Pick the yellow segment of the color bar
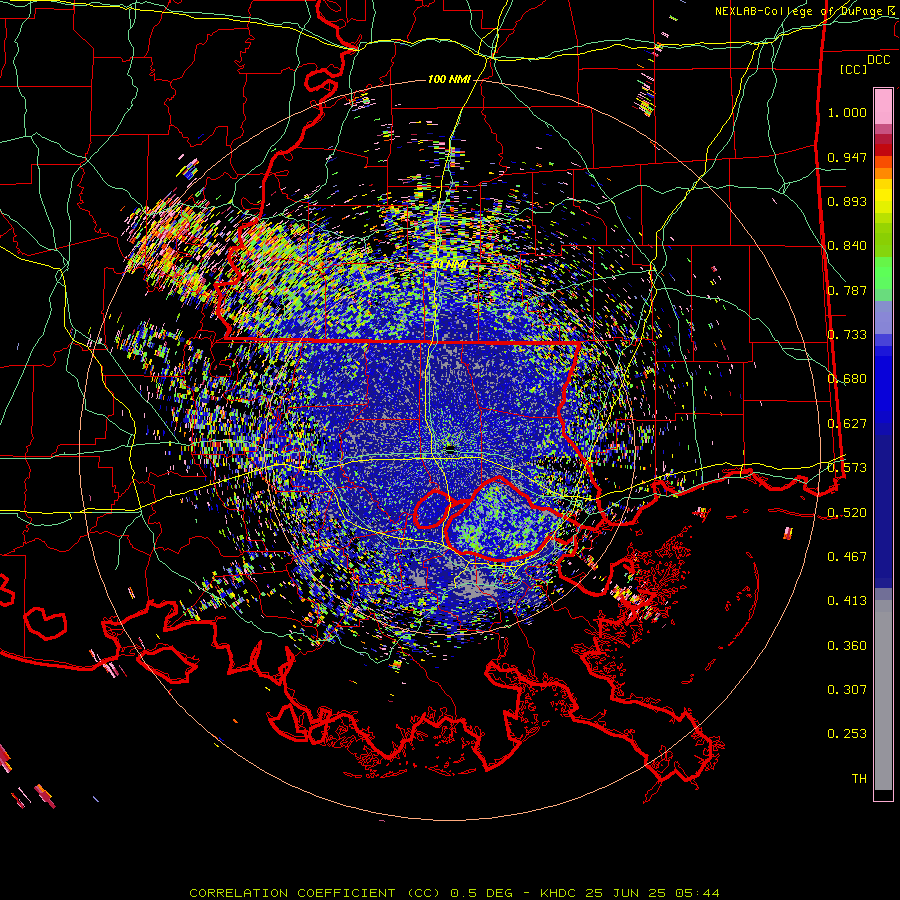 (883, 196)
